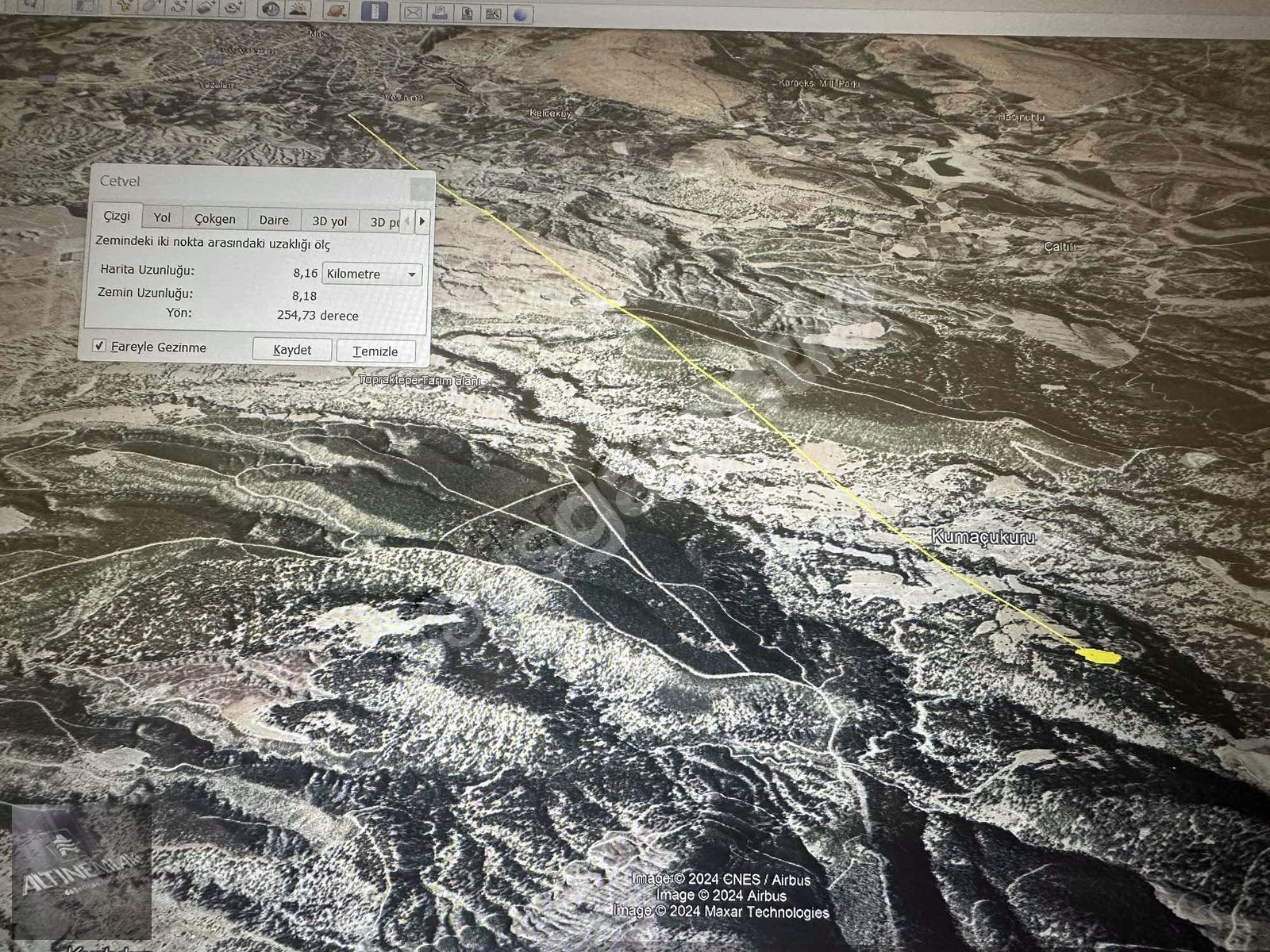The image size is (1270, 952).
Task: Click the Record a Tour icon
Action: (x=233, y=7)
